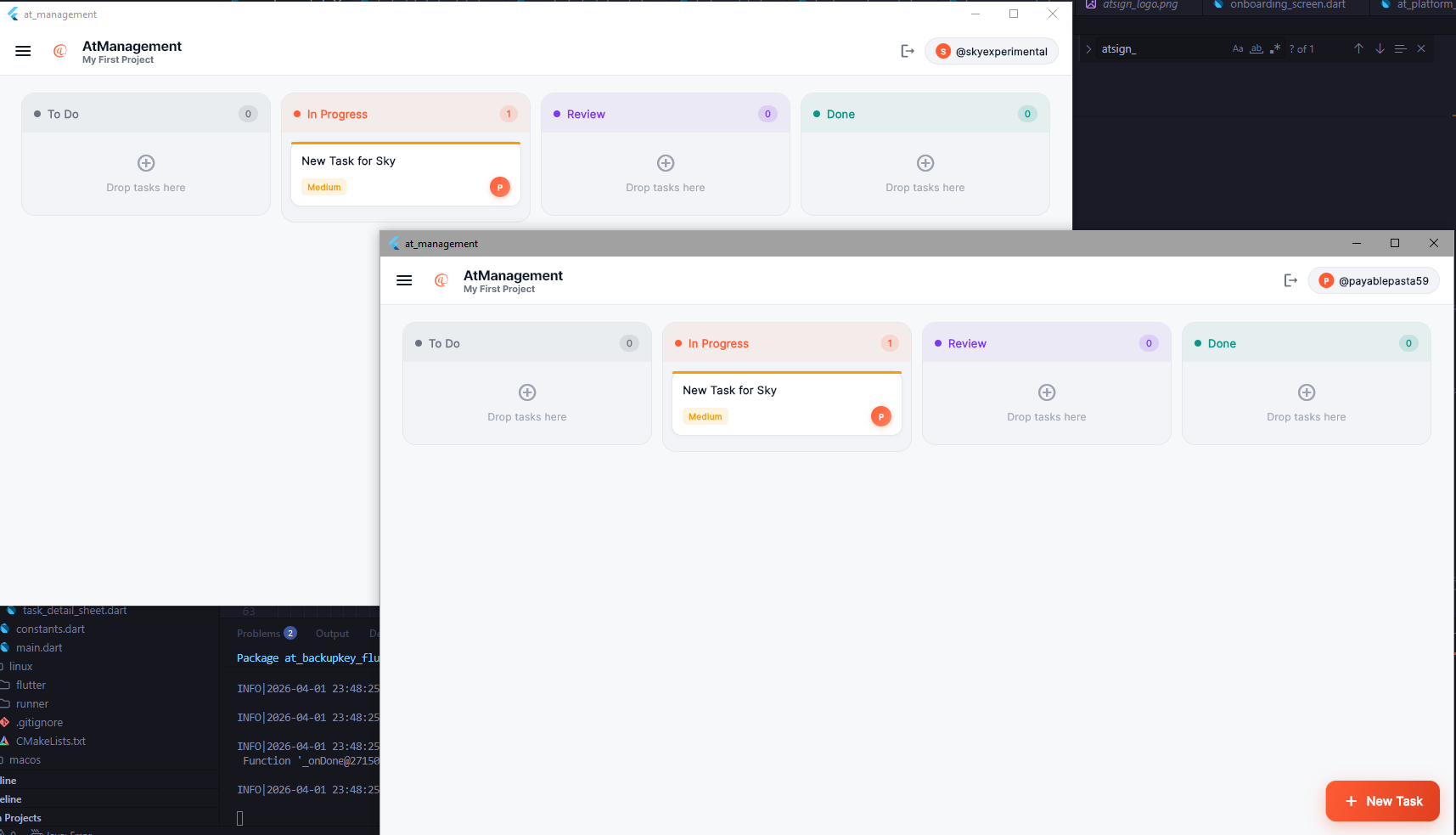Image resolution: width=1456 pixels, height=835 pixels.
Task: Switch to the Problems panel tab
Action: tap(258, 634)
